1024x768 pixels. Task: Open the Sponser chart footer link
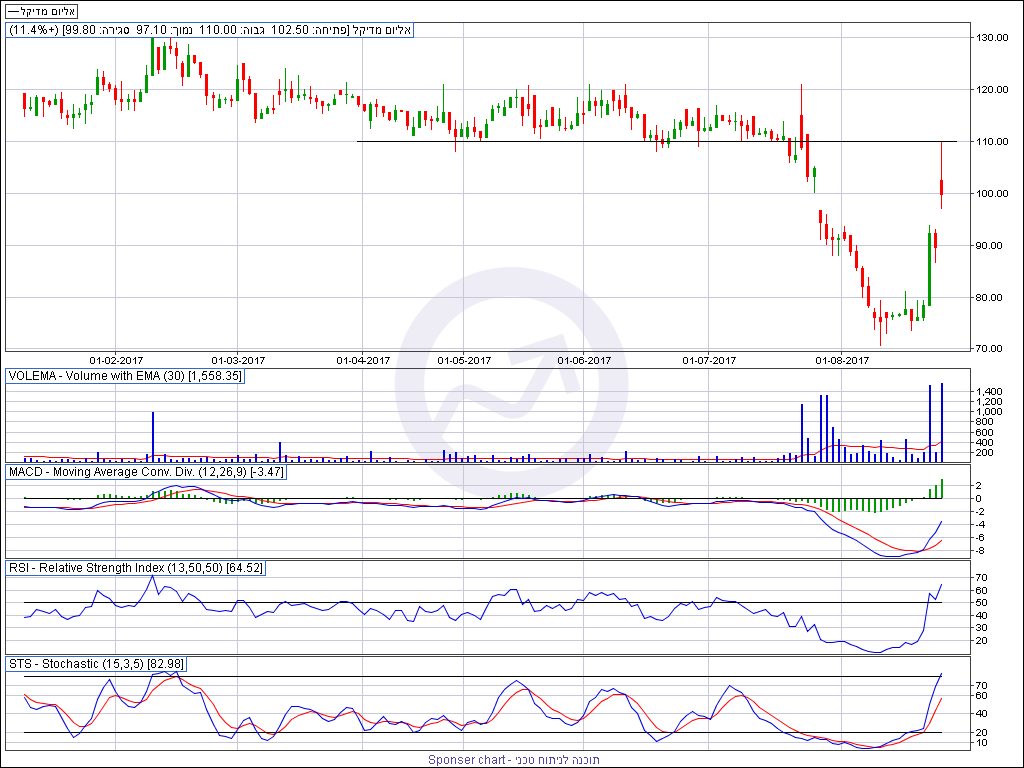pyautogui.click(x=514, y=760)
